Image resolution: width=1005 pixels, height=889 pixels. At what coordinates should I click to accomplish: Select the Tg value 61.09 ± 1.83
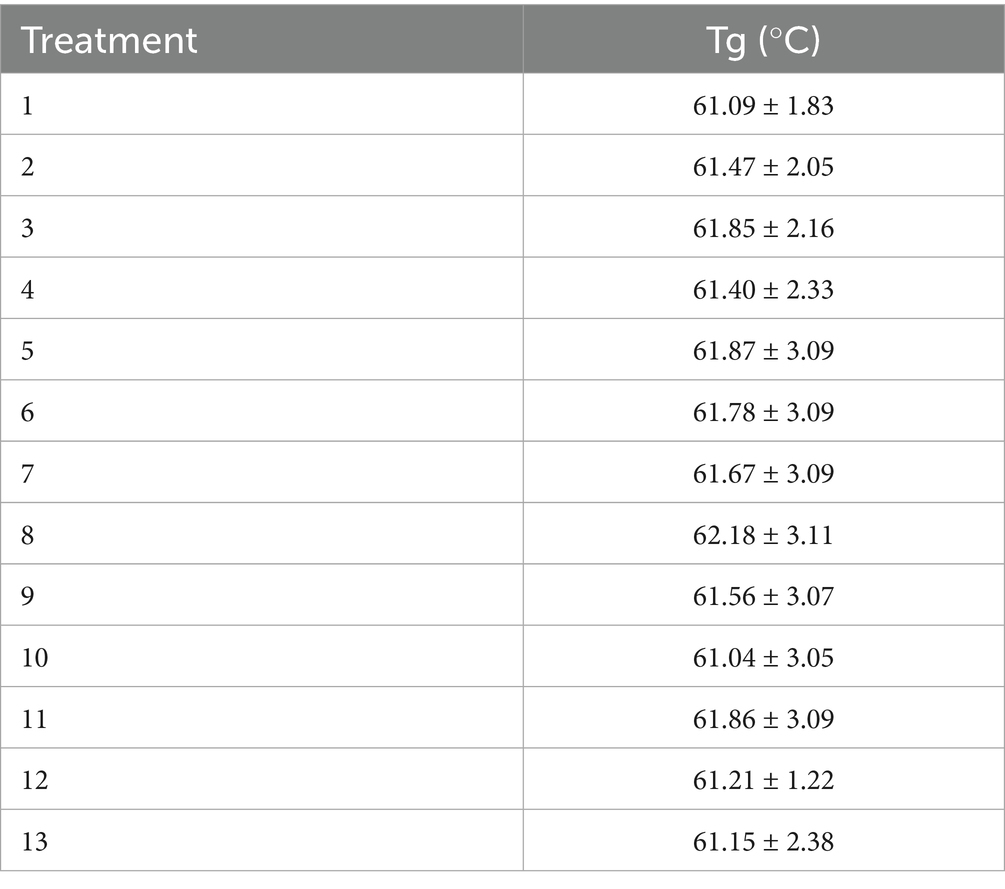[x=763, y=105]
